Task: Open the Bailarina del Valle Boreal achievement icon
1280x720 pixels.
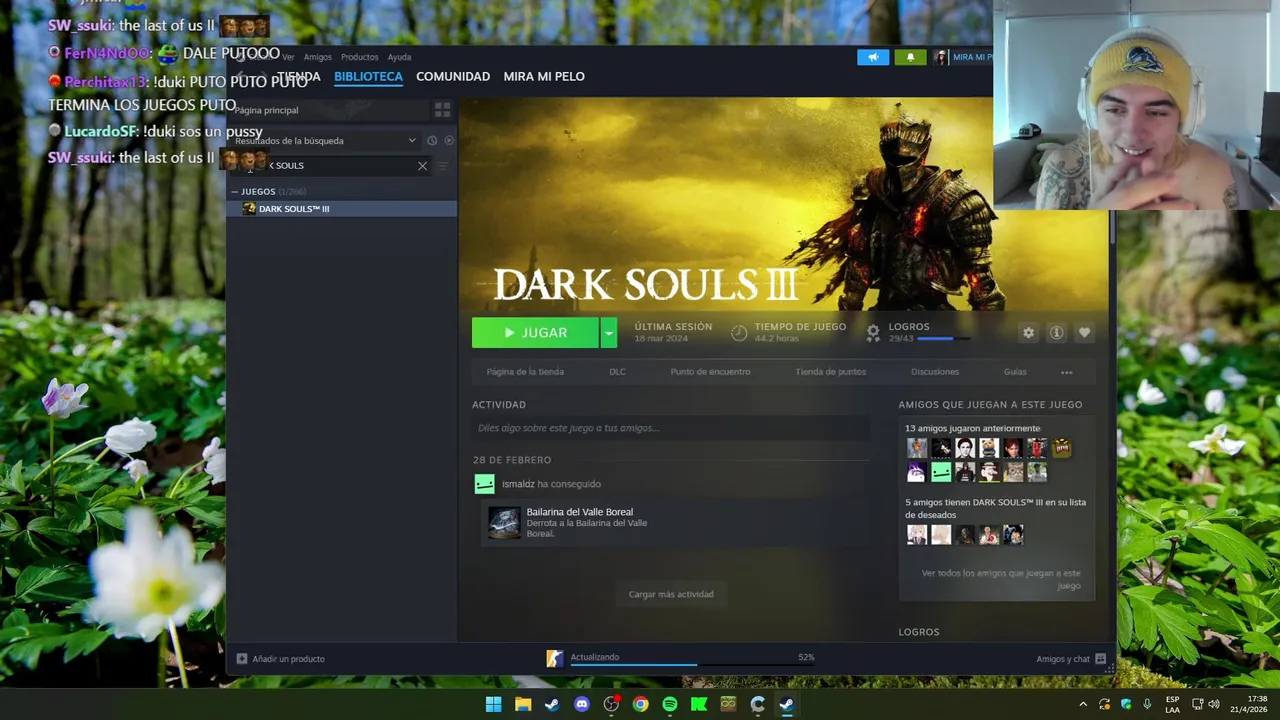Action: [x=504, y=522]
